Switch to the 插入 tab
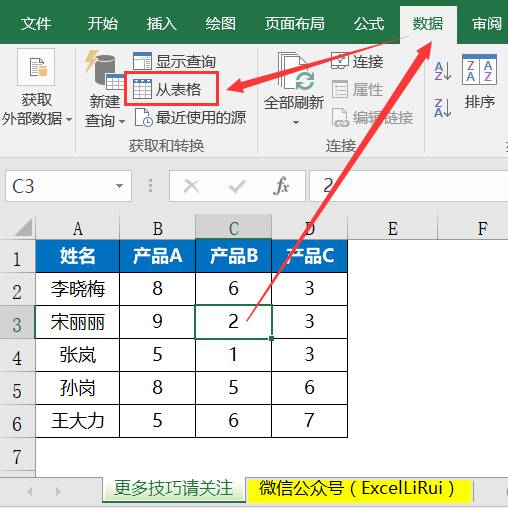Viewport: 508px width, 508px height. pyautogui.click(x=161, y=24)
